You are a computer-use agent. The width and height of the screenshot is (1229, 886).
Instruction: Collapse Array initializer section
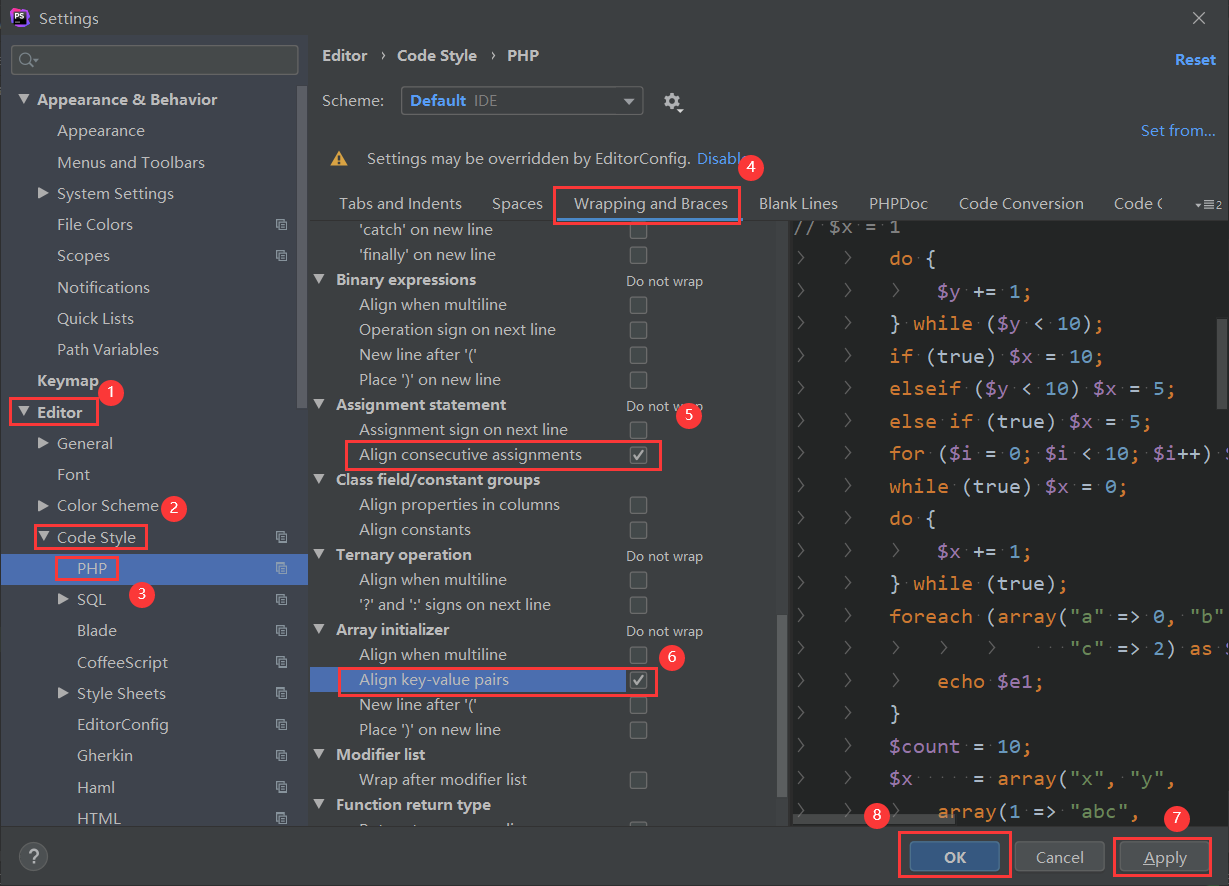coord(320,630)
